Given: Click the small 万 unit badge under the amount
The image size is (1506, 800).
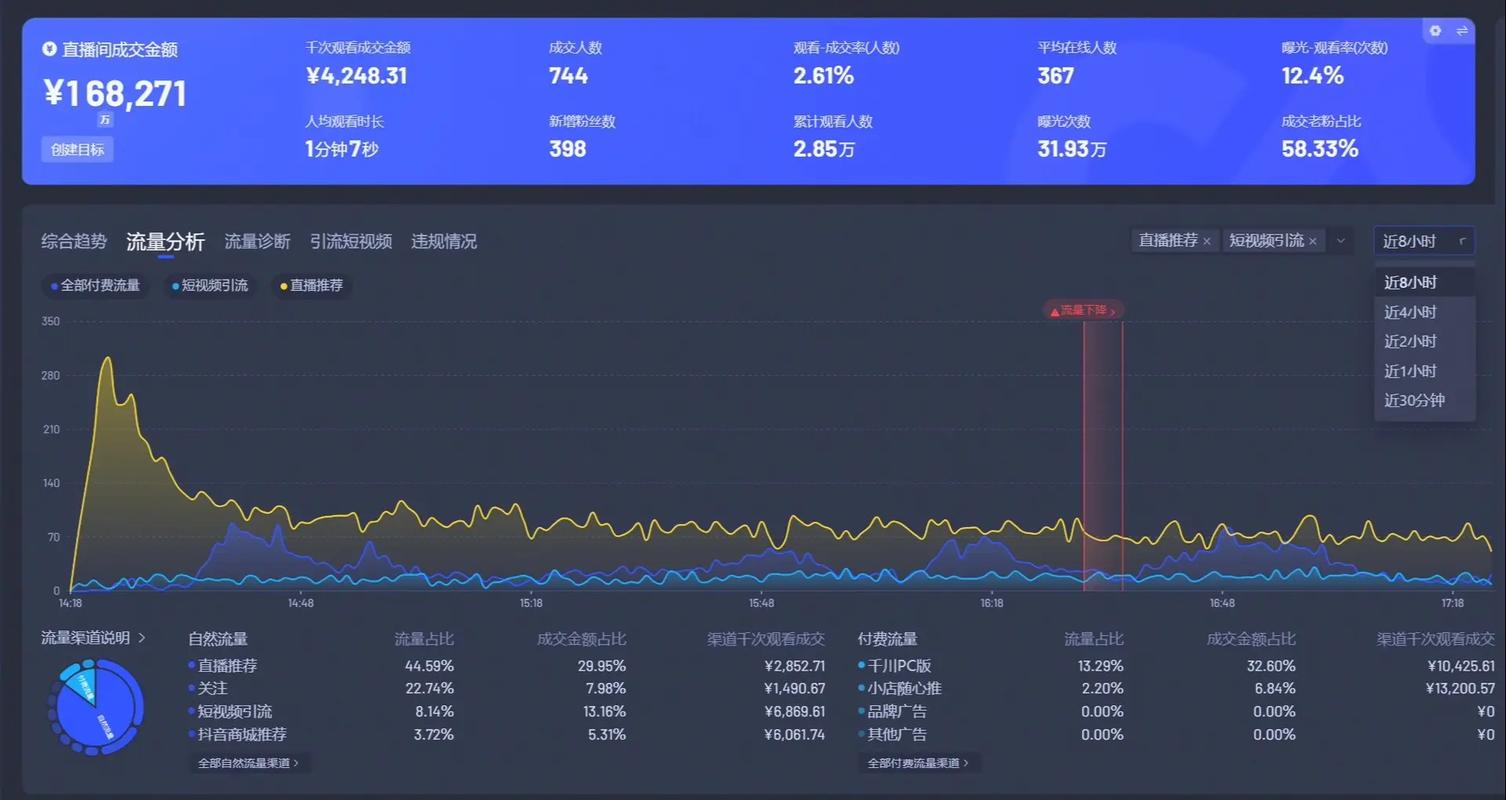Looking at the screenshot, I should pos(105,119).
